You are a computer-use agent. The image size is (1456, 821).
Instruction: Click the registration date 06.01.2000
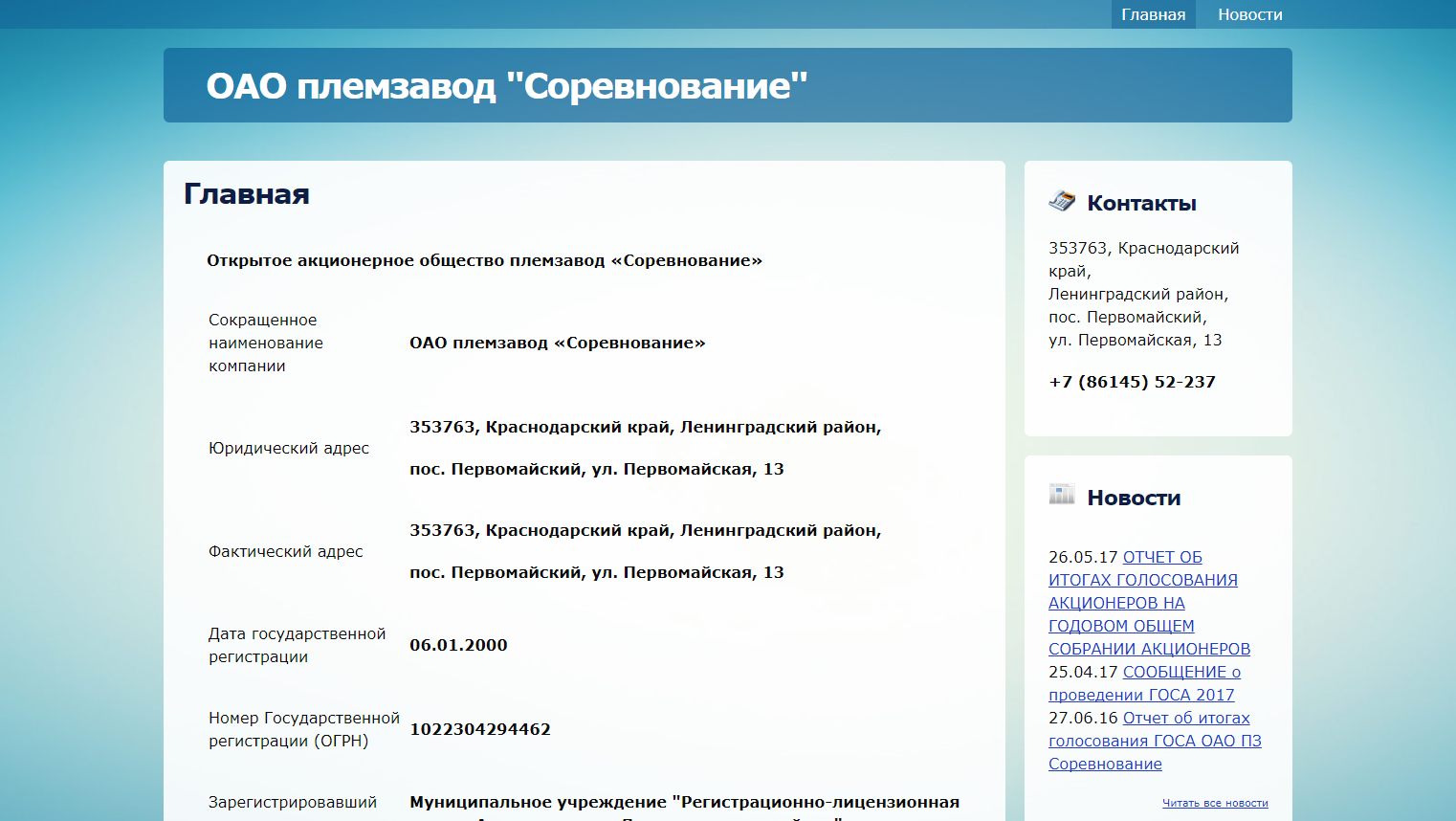(458, 645)
